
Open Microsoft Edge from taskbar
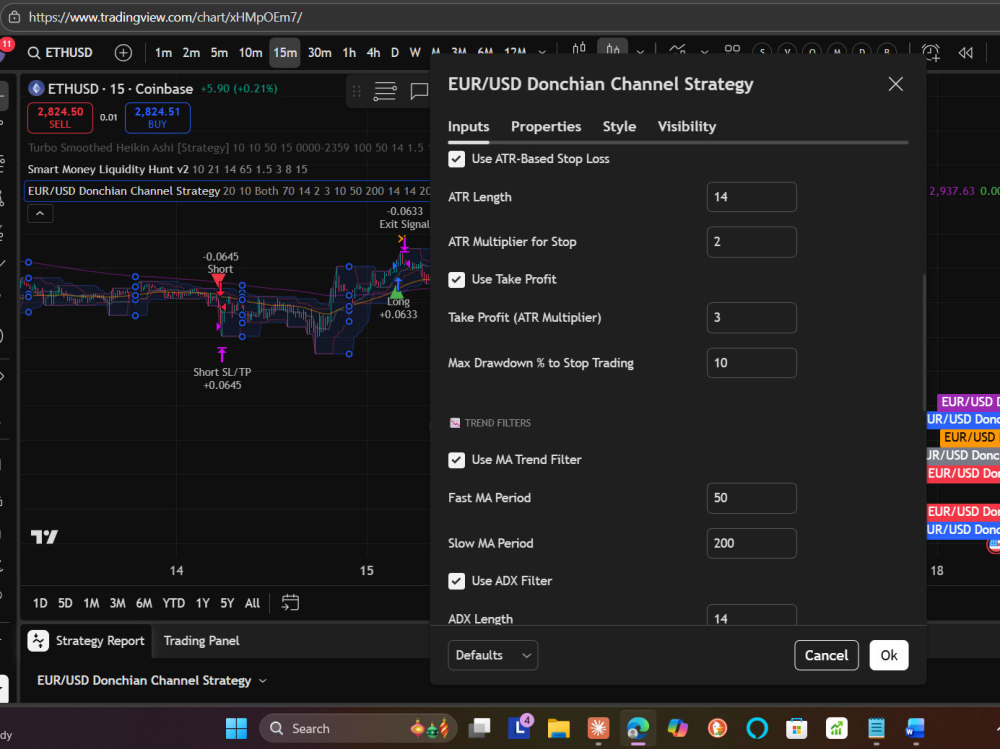[x=638, y=728]
